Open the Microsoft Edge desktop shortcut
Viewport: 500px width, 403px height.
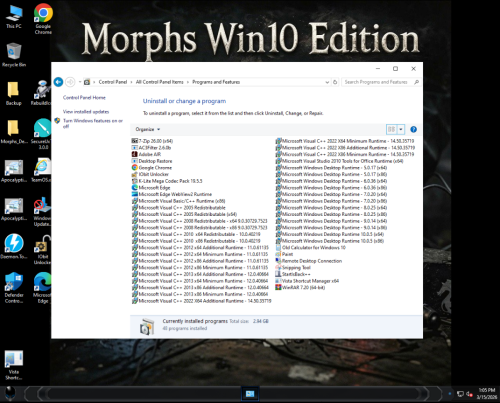pos(42,288)
